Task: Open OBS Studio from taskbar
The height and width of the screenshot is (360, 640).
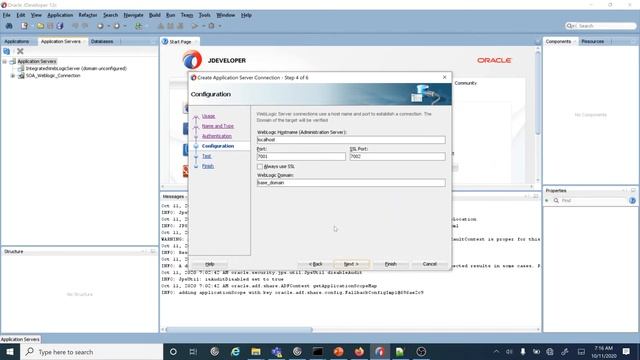Action: 421,351
